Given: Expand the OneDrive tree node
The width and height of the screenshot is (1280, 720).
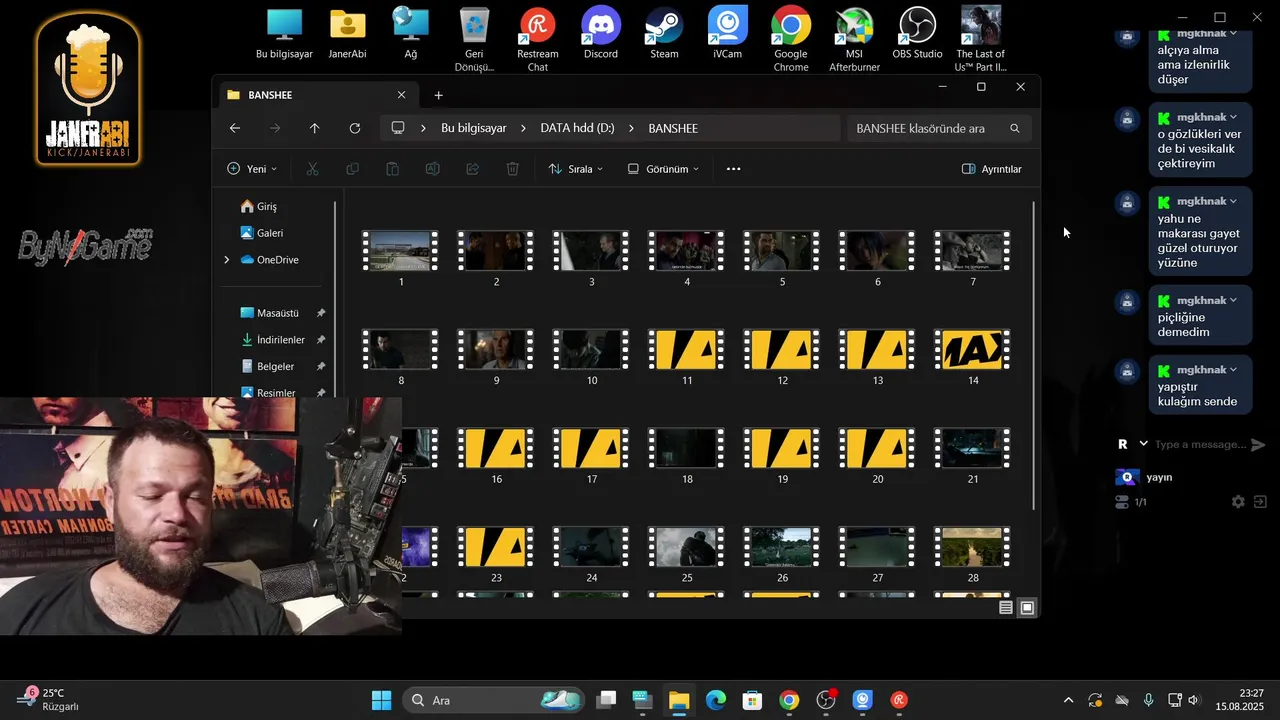Looking at the screenshot, I should click(227, 260).
